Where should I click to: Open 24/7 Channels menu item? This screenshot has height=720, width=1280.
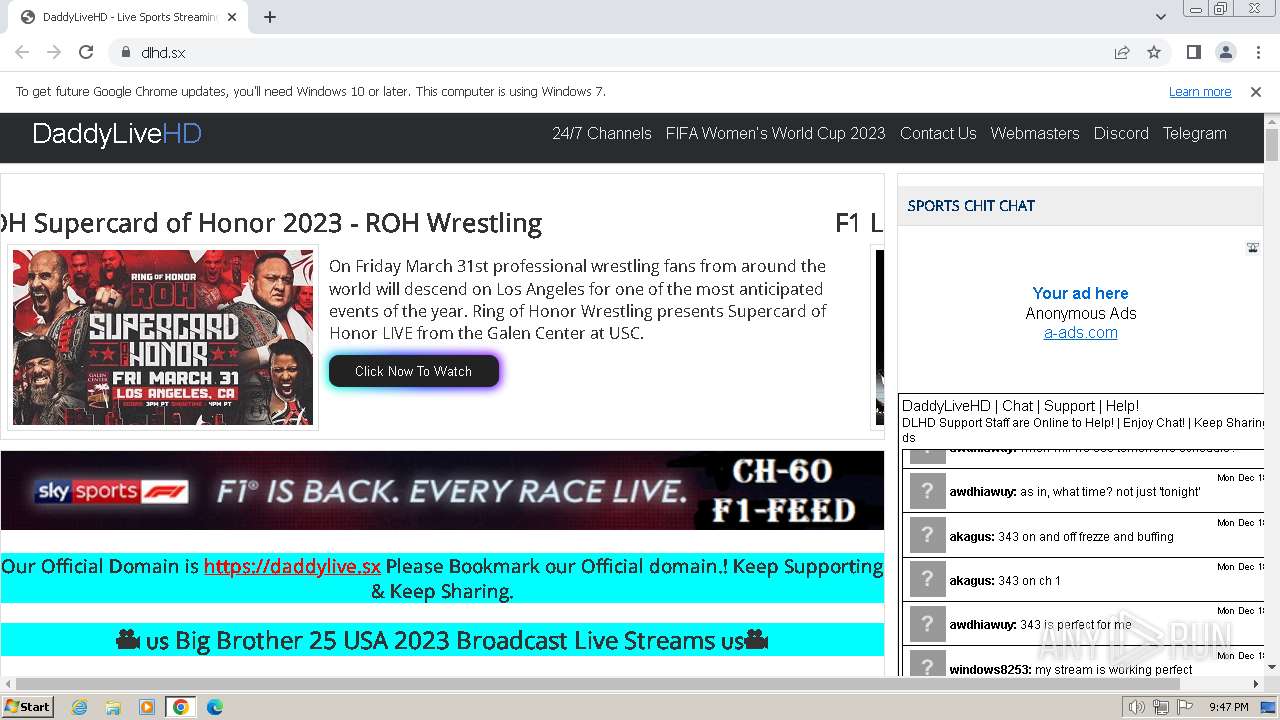point(602,133)
